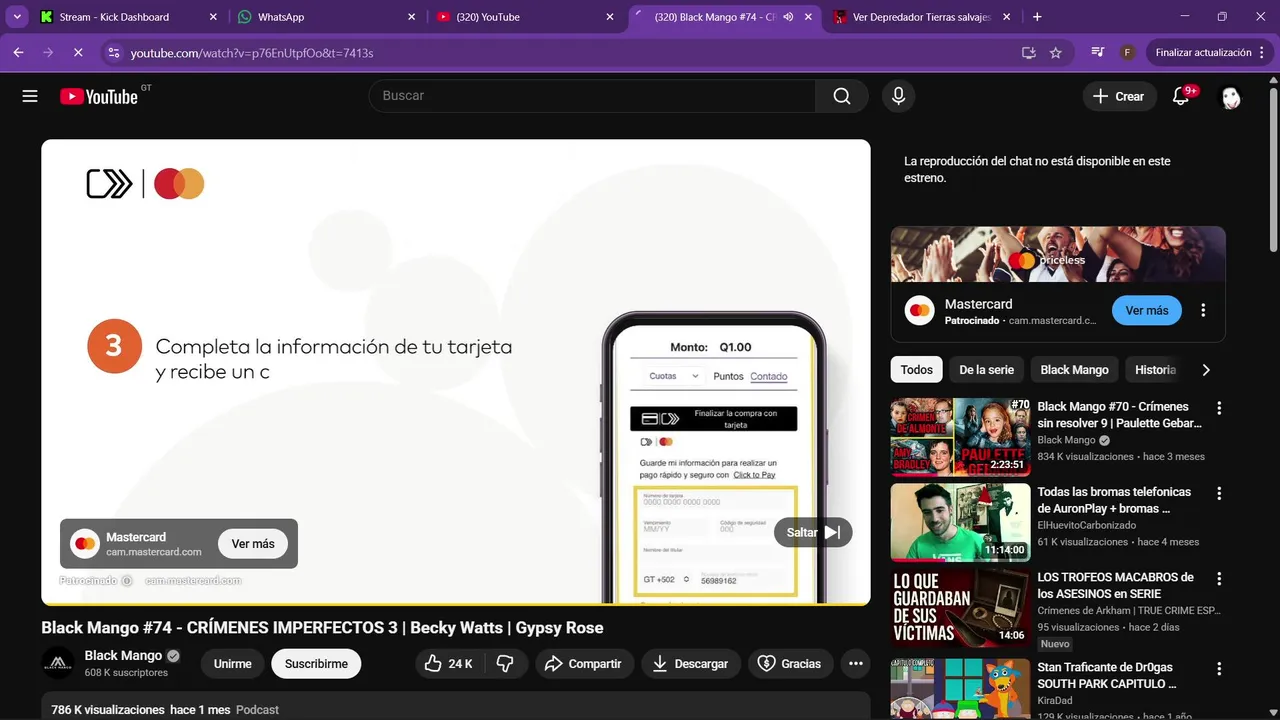This screenshot has width=1280, height=720.
Task: Switch to Ver Depredador Tierras salvajes tab
Action: (x=923, y=17)
